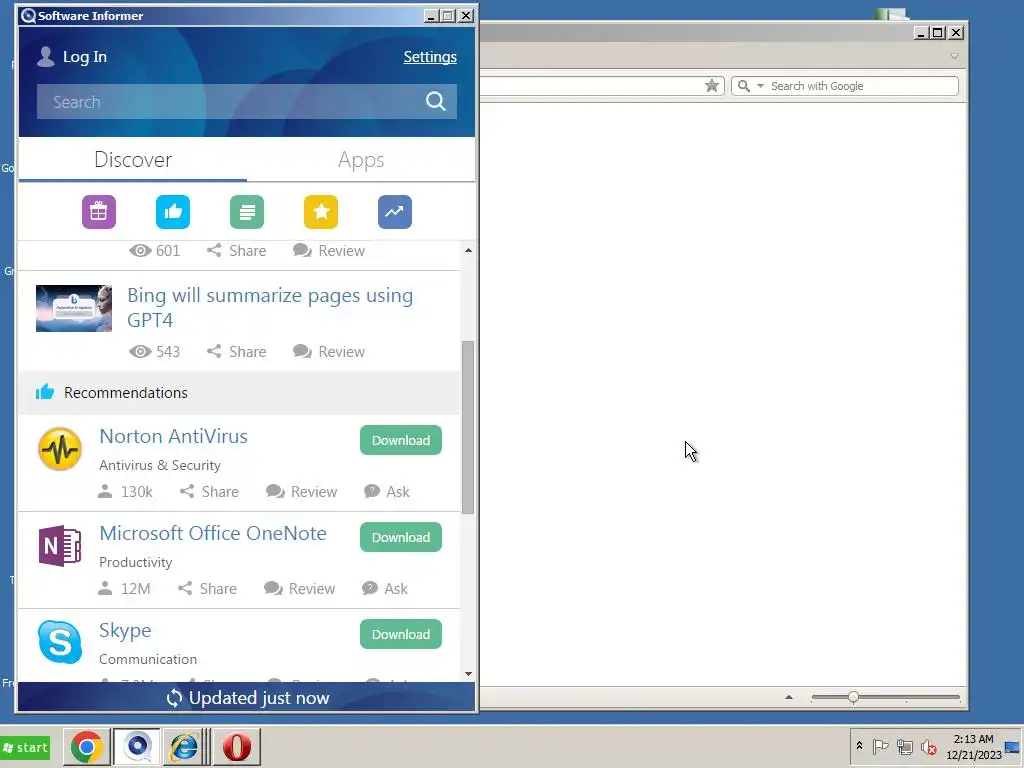Click the action center flag tray icon

880,746
